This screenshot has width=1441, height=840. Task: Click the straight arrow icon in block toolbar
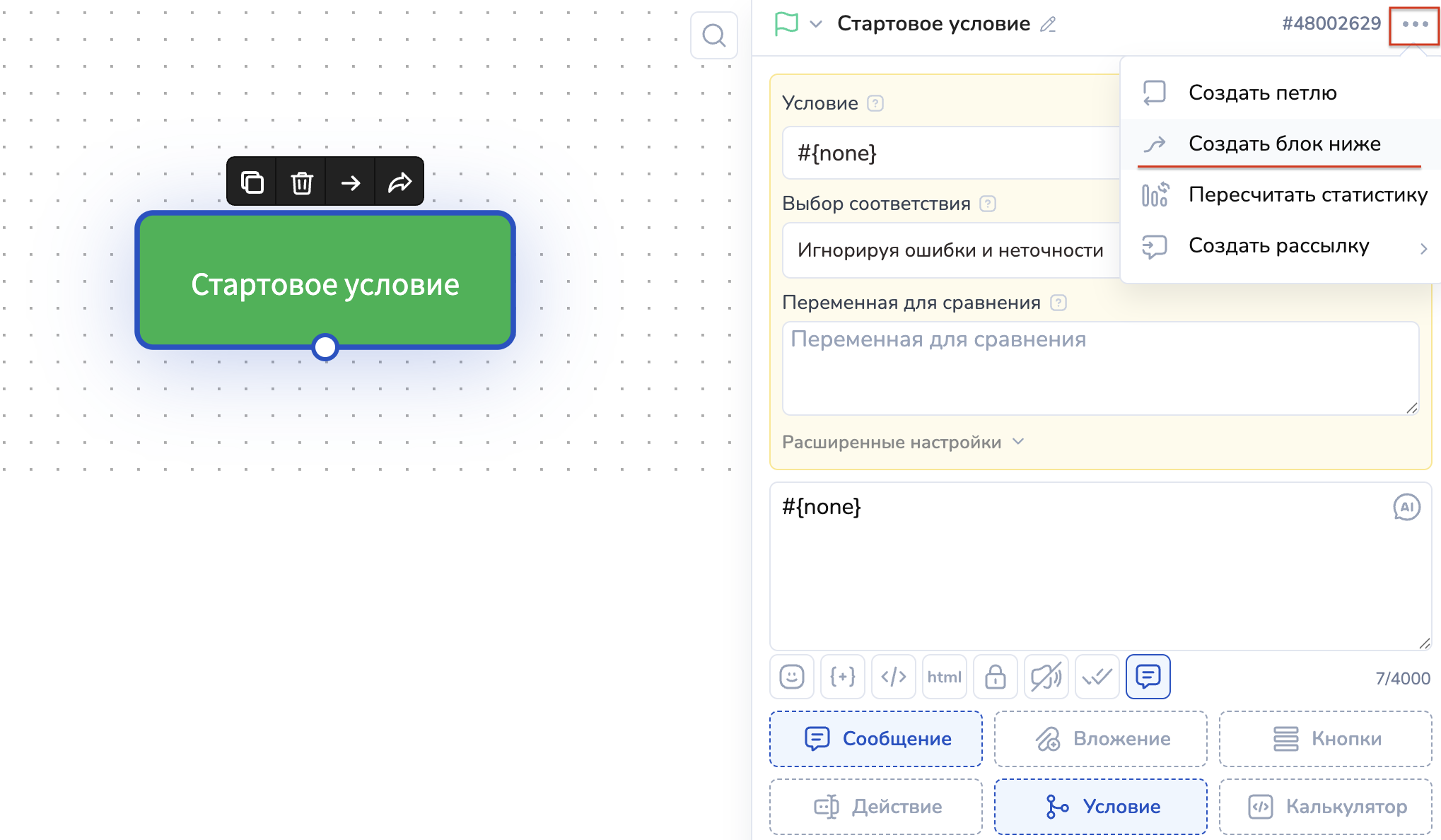pyautogui.click(x=351, y=182)
